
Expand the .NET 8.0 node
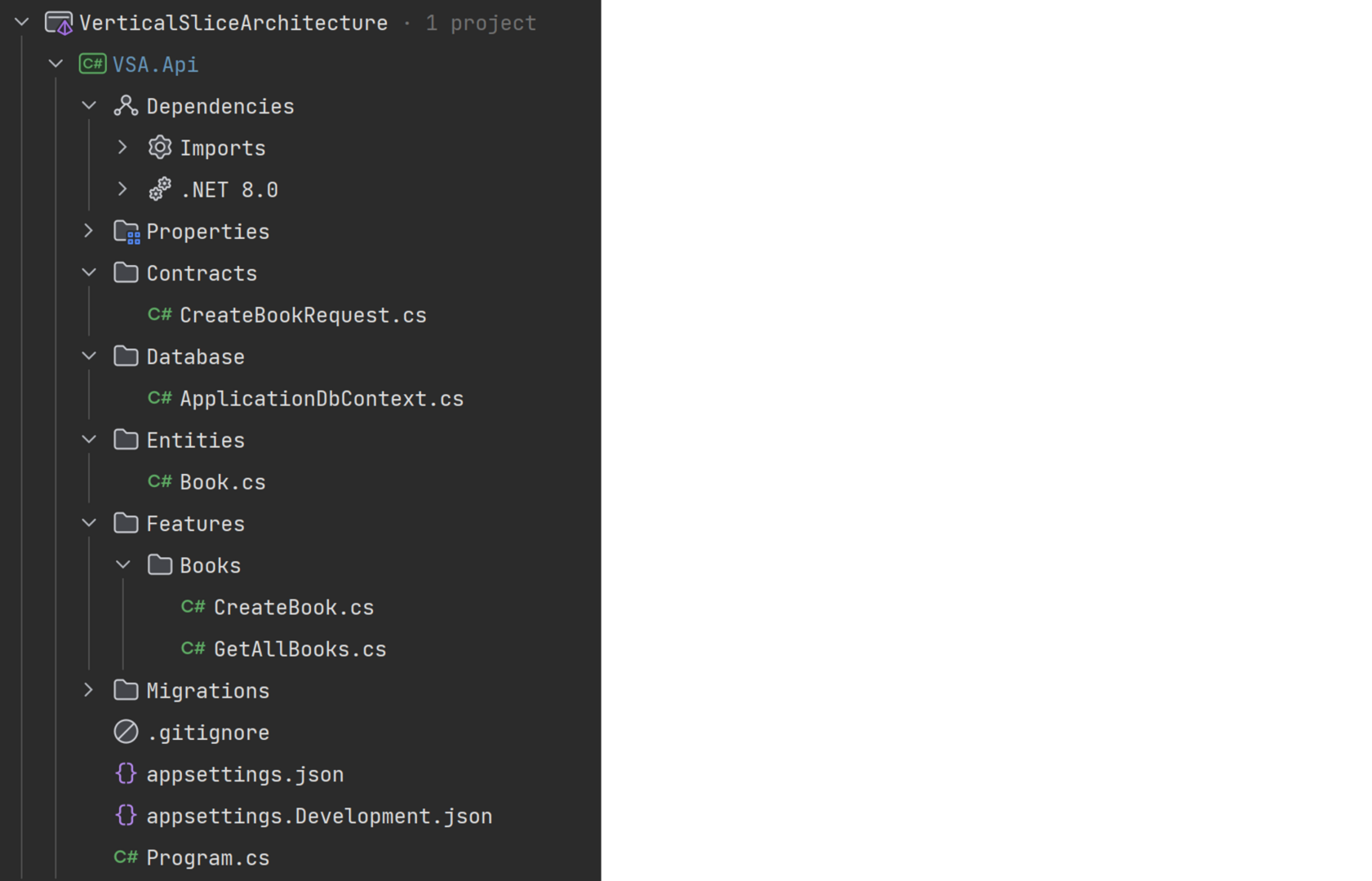pos(123,188)
